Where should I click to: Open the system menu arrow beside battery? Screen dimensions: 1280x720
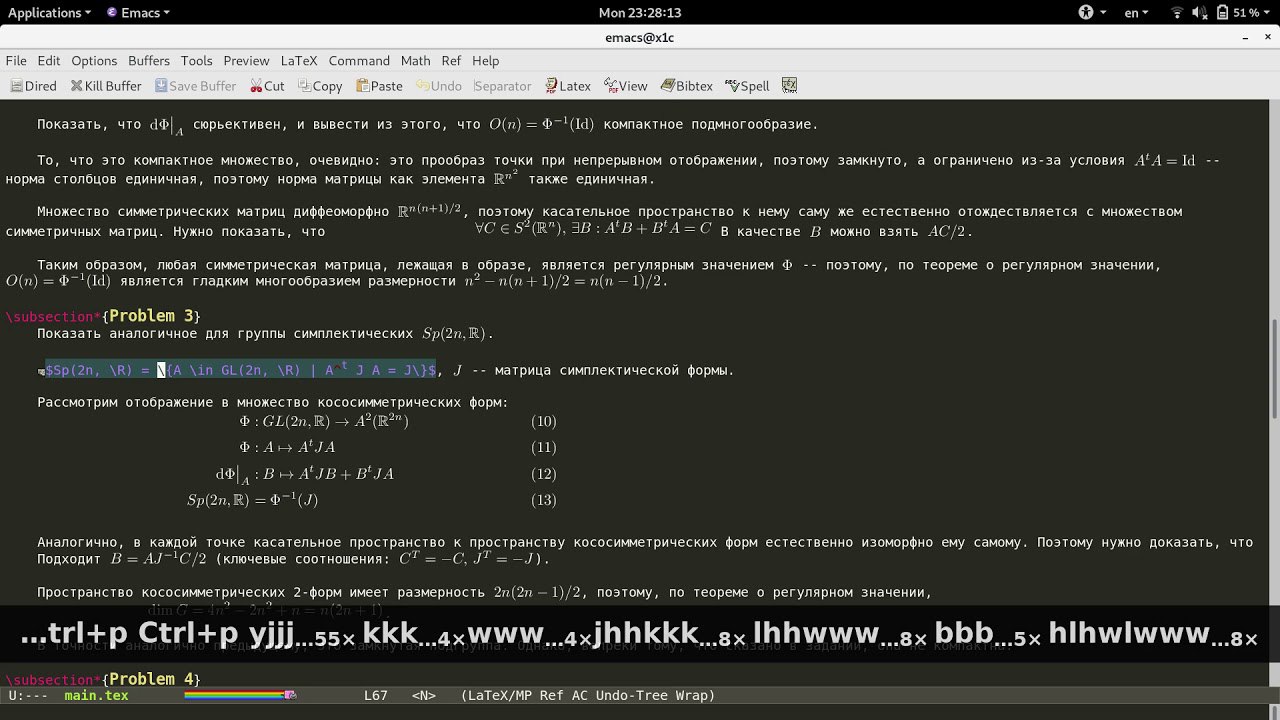(1269, 12)
